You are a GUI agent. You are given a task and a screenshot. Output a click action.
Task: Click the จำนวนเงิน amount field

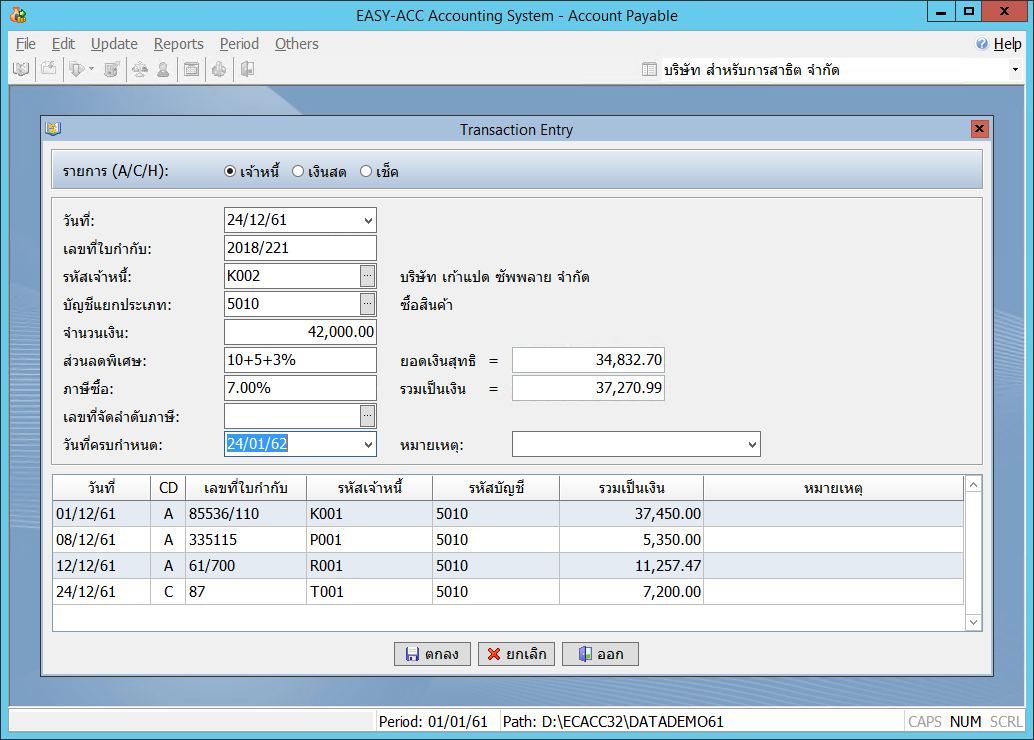pyautogui.click(x=300, y=332)
